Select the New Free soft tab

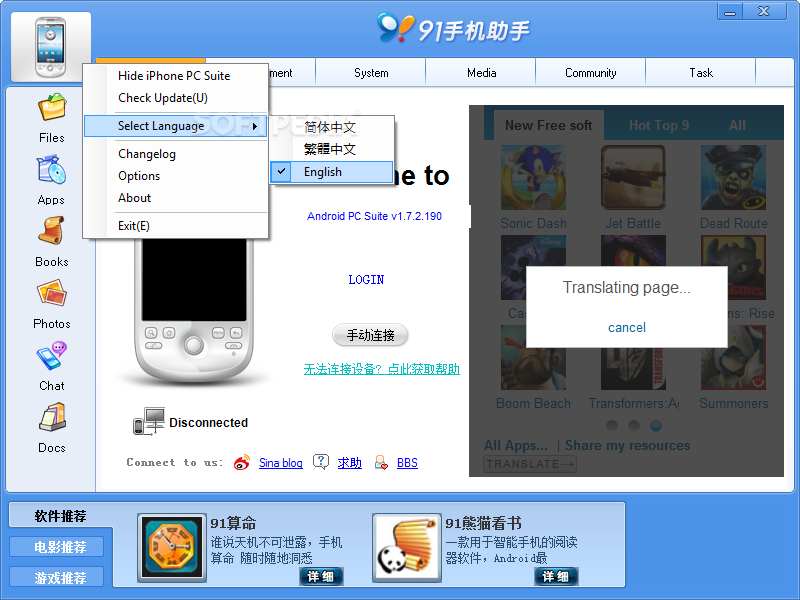548,125
